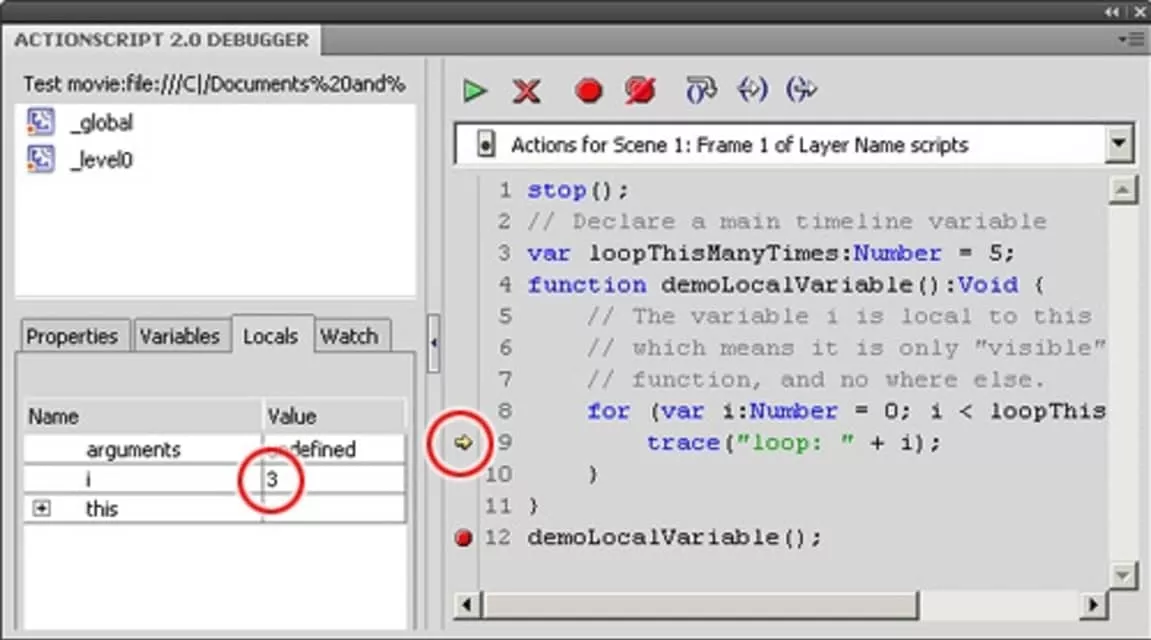Click Remove All Breakpoints icon
Viewport: 1151px width, 640px height.
coord(640,91)
